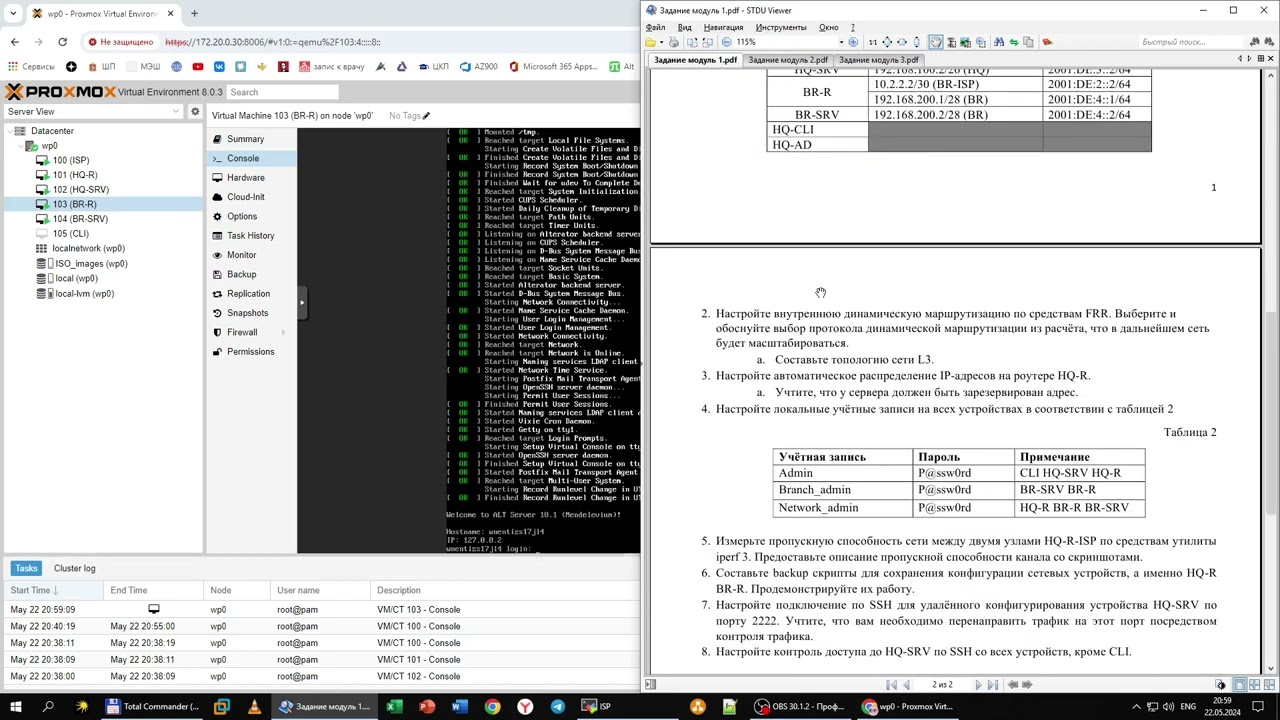Viewport: 1280px width, 720px height.
Task: Expand the open-file dropdown arrow
Action: 662,42
